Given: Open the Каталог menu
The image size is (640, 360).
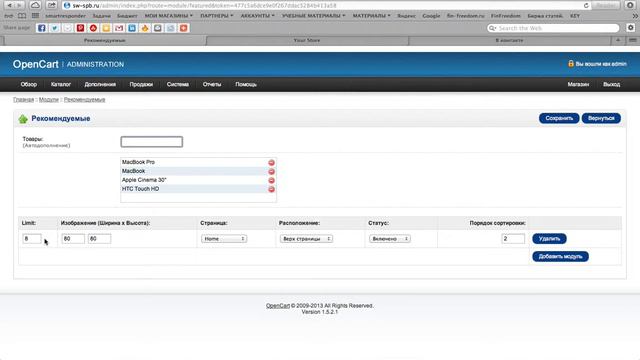Looking at the screenshot, I should (x=61, y=84).
